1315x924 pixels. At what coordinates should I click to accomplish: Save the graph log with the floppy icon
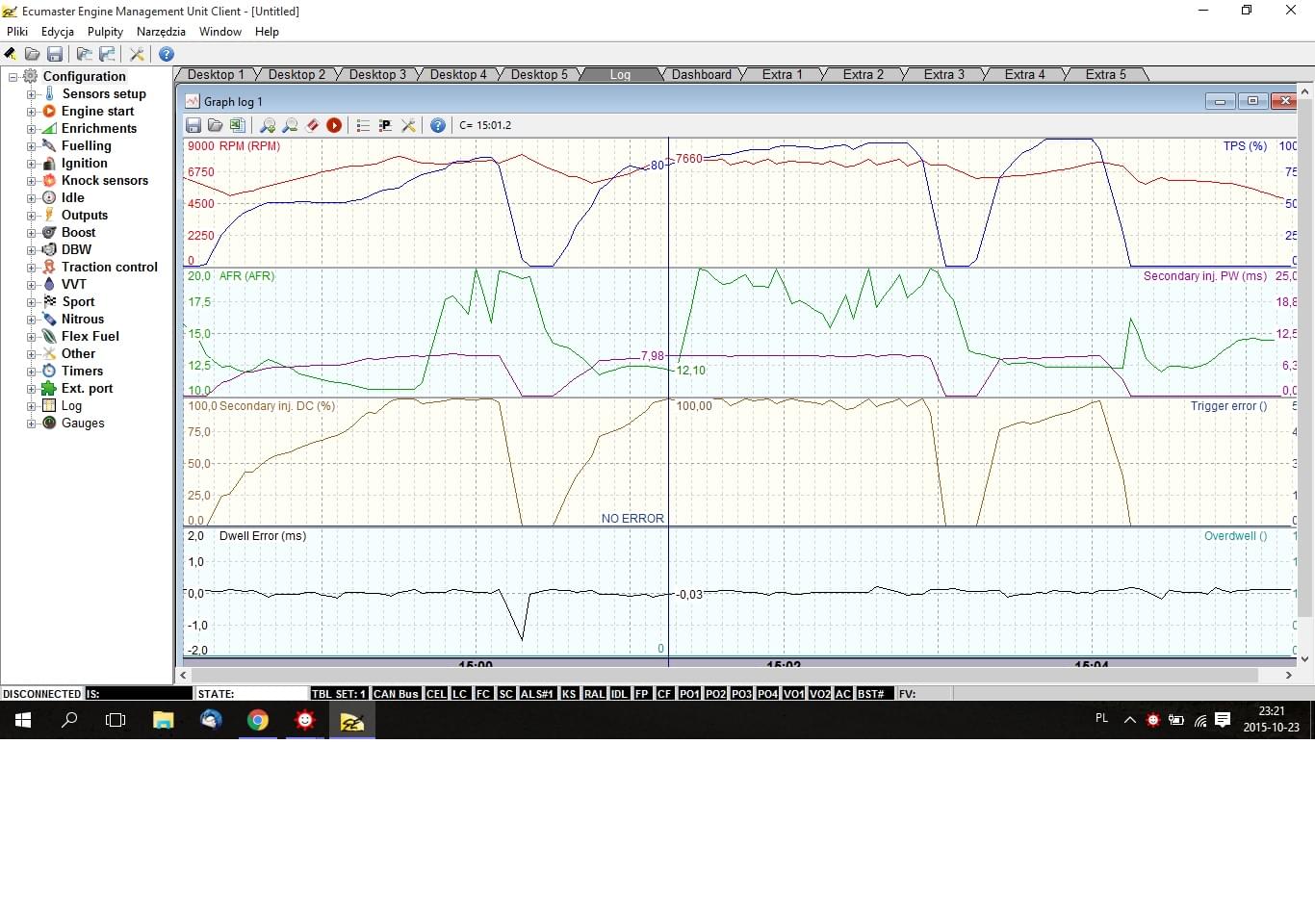[x=193, y=125]
